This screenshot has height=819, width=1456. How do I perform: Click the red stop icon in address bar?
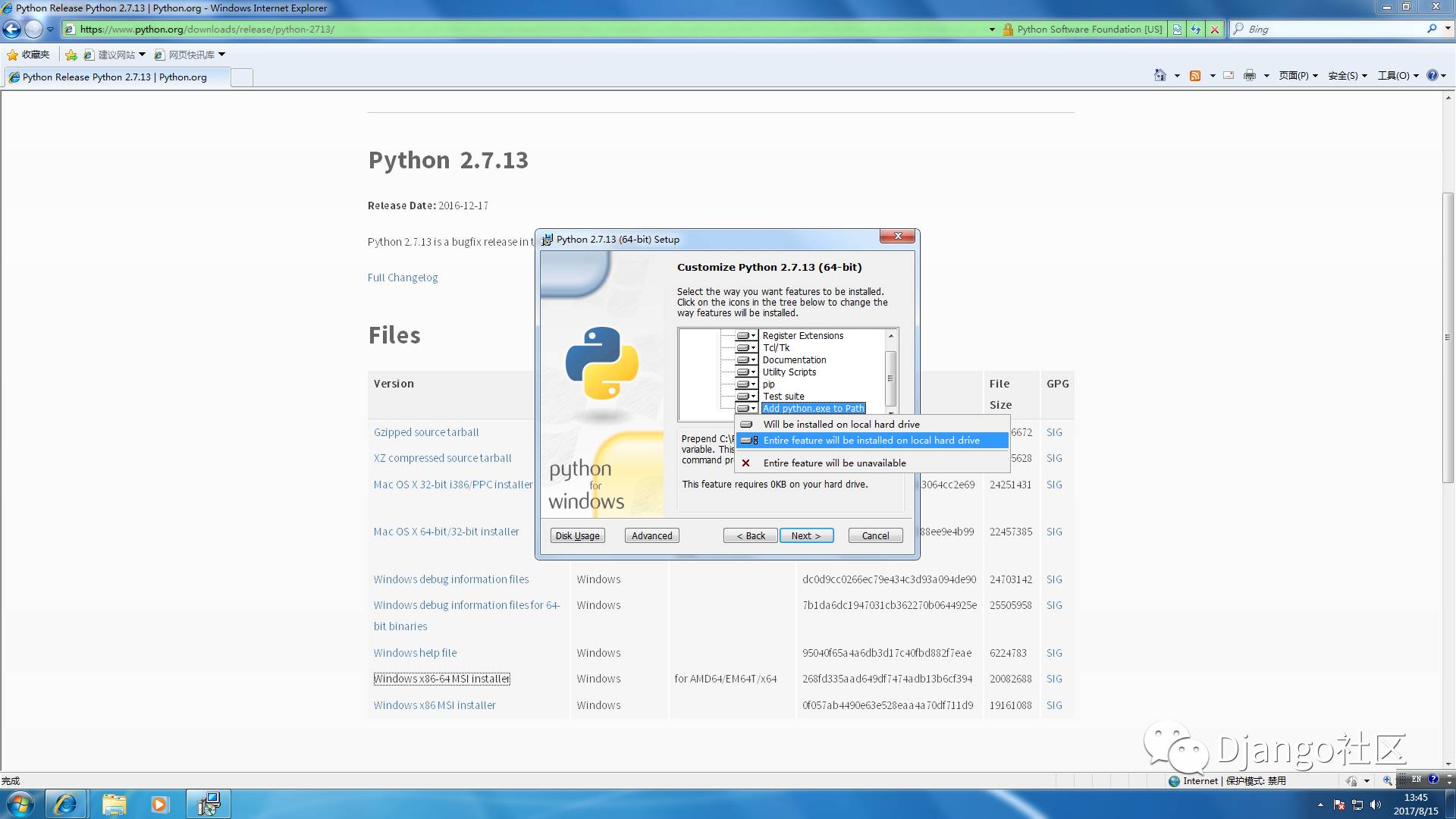pyautogui.click(x=1215, y=30)
